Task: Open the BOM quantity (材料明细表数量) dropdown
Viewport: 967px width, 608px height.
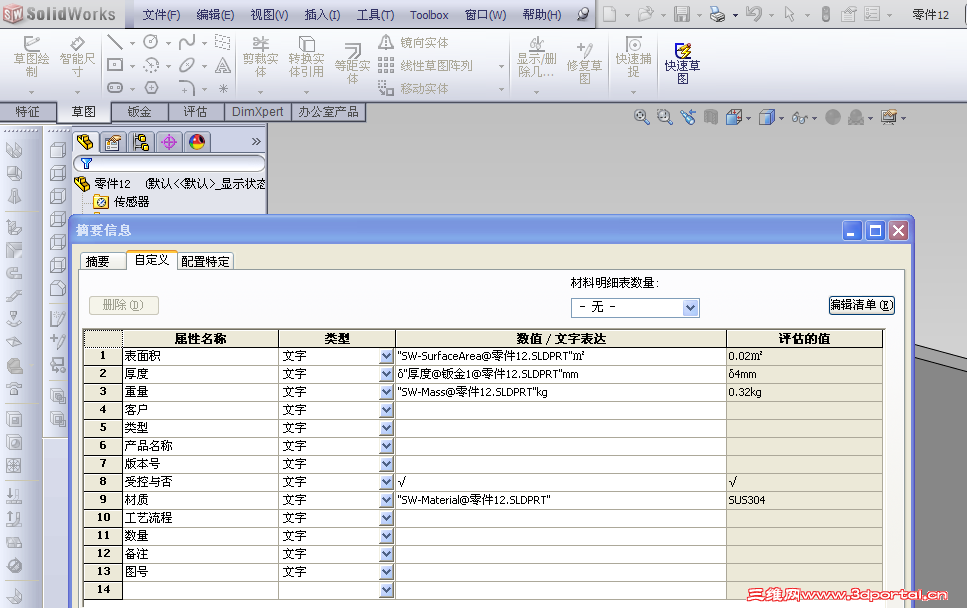Action: point(691,307)
